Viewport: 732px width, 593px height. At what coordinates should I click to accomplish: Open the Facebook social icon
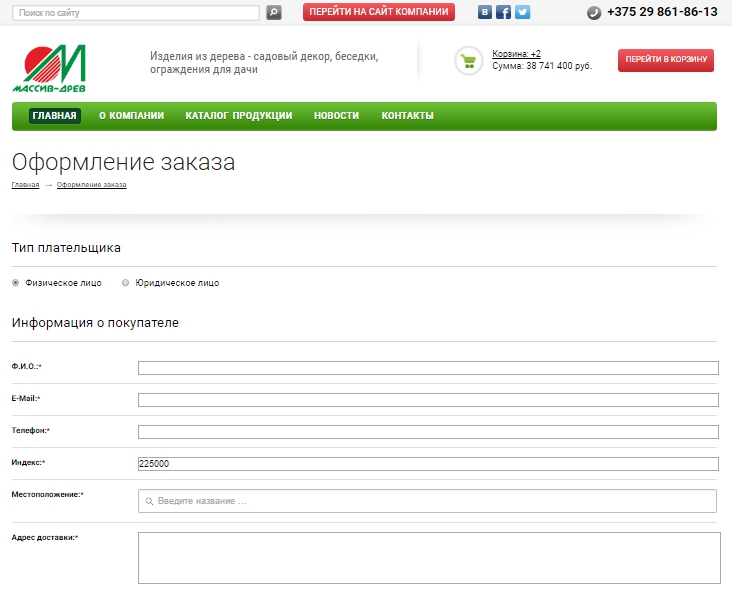tap(503, 13)
